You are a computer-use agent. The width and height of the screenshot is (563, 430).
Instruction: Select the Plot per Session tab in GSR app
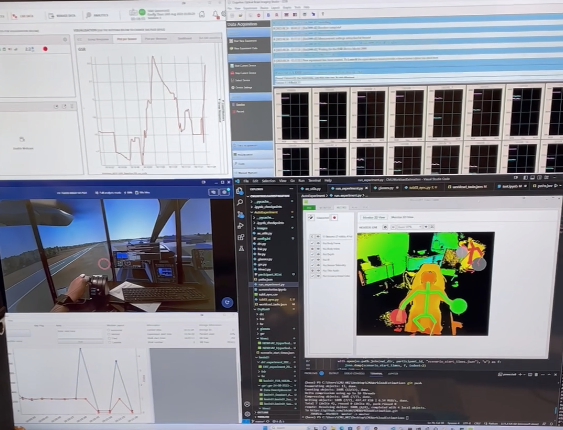(127, 39)
